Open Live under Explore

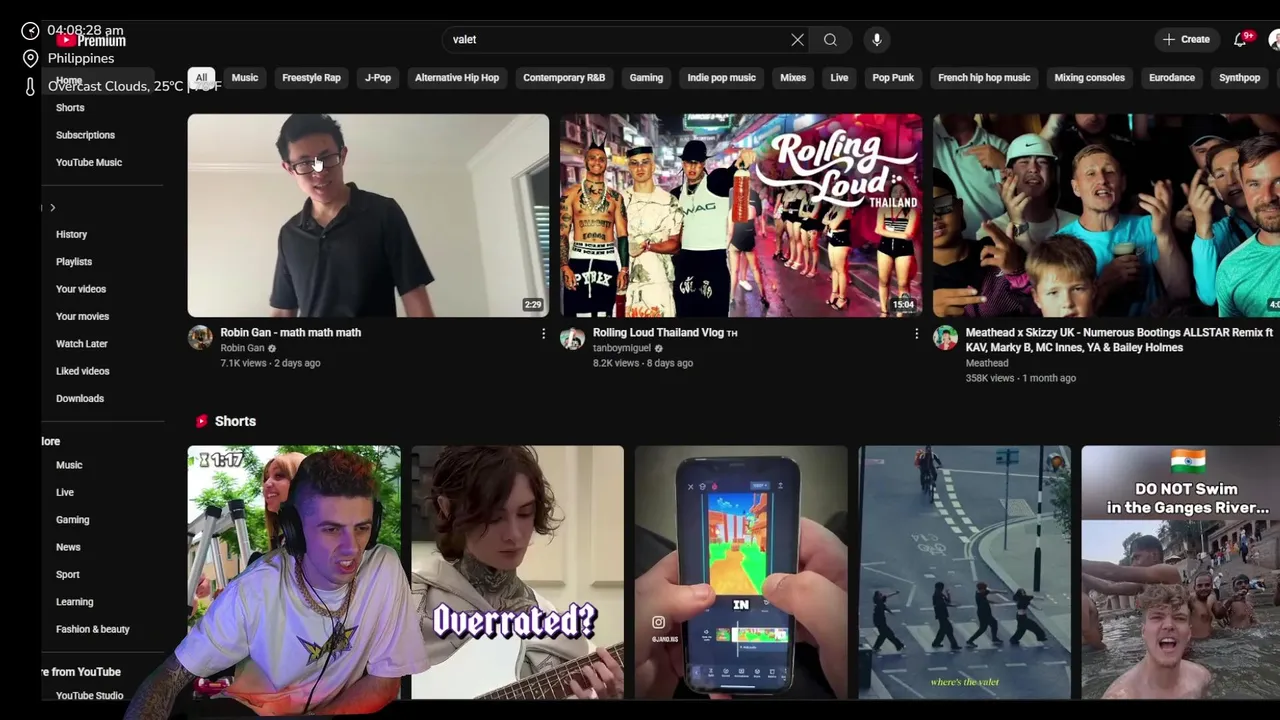pyautogui.click(x=65, y=493)
